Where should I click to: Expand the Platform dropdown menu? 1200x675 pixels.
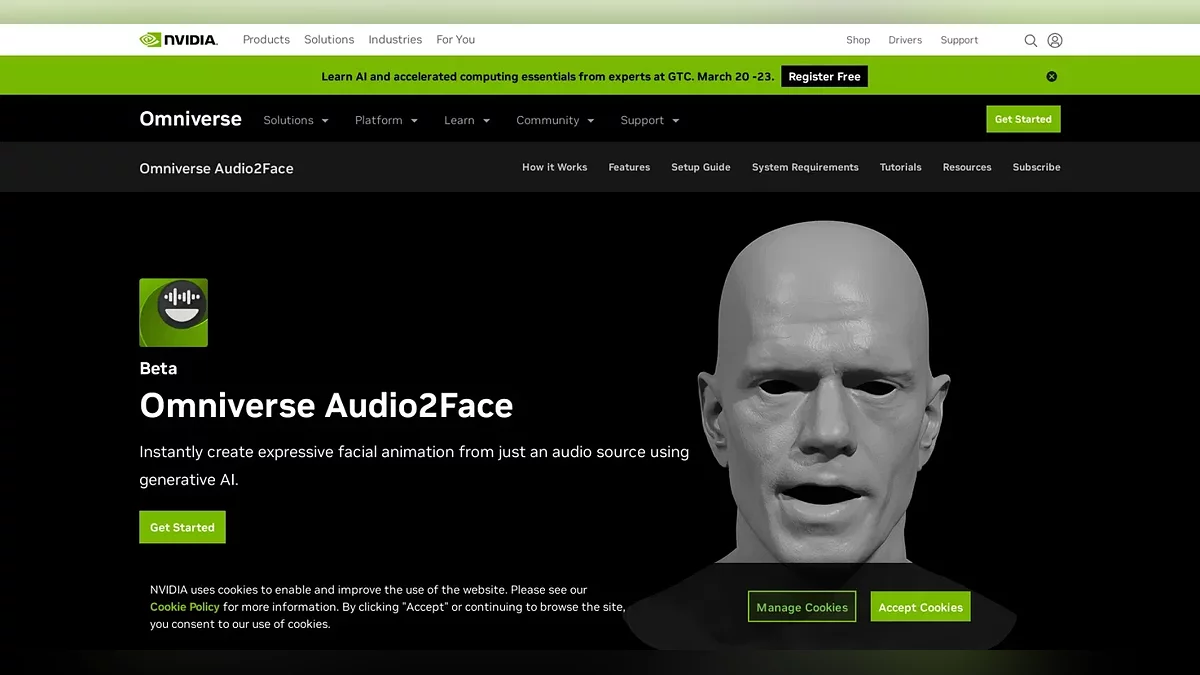coord(386,120)
